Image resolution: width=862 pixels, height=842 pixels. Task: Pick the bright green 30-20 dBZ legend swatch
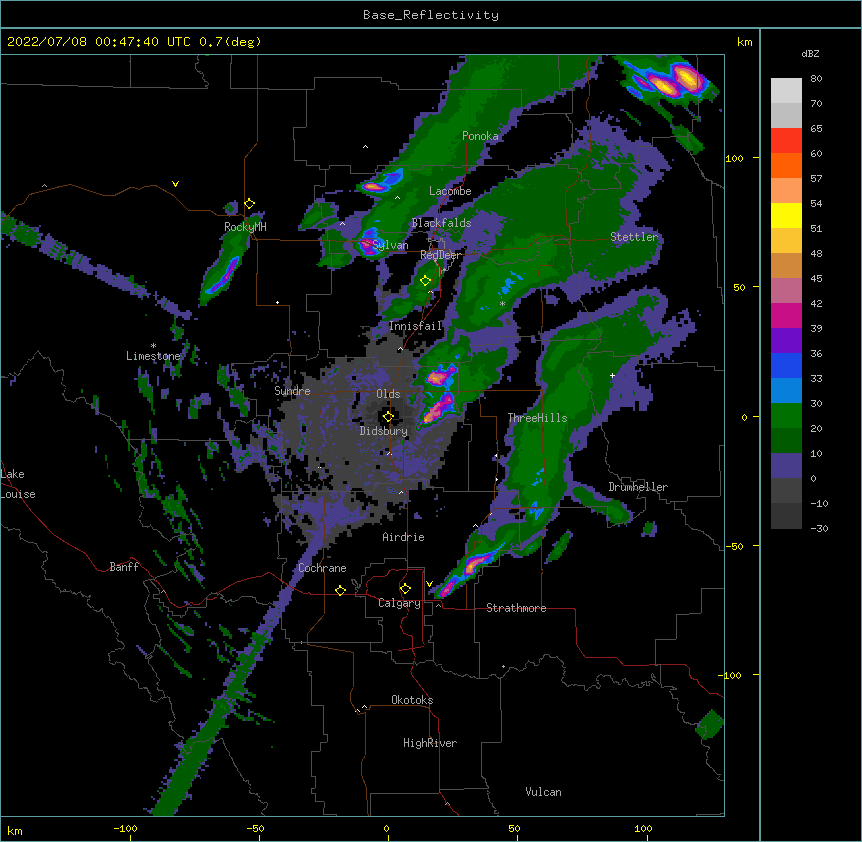786,416
